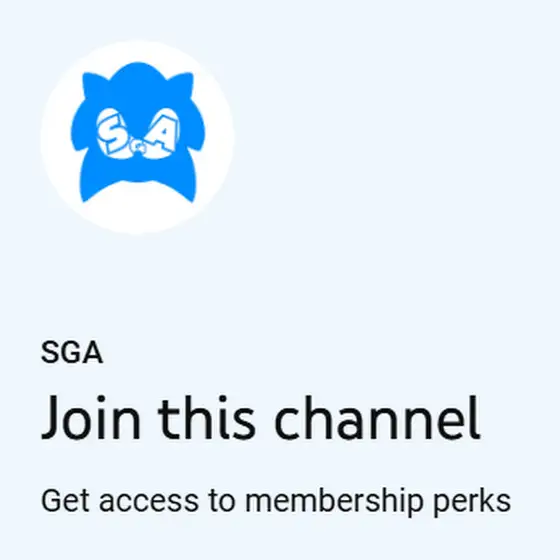Click the letter S in the logo
The height and width of the screenshot is (560, 560).
(x=112, y=131)
